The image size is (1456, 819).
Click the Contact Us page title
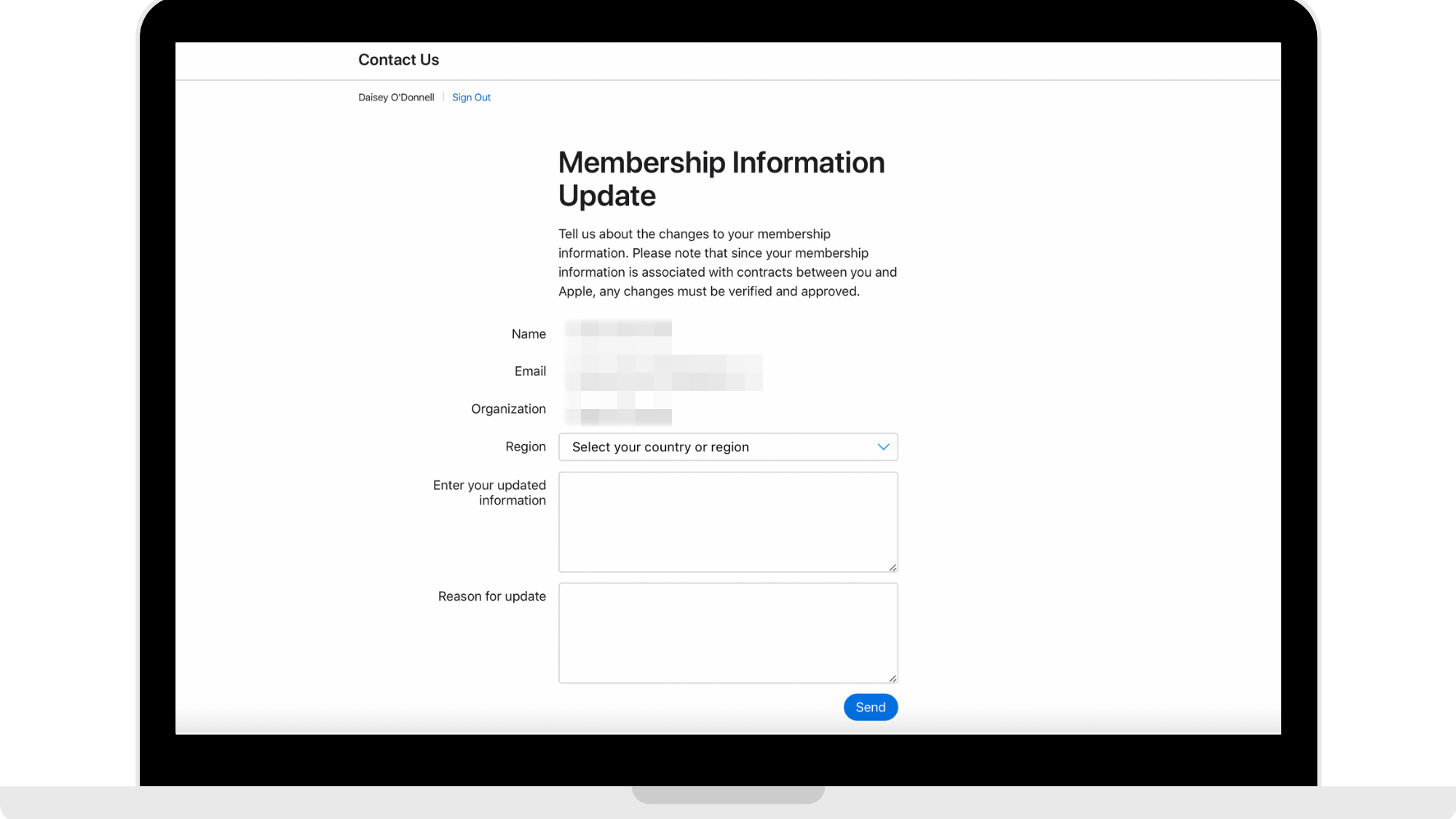398,60
